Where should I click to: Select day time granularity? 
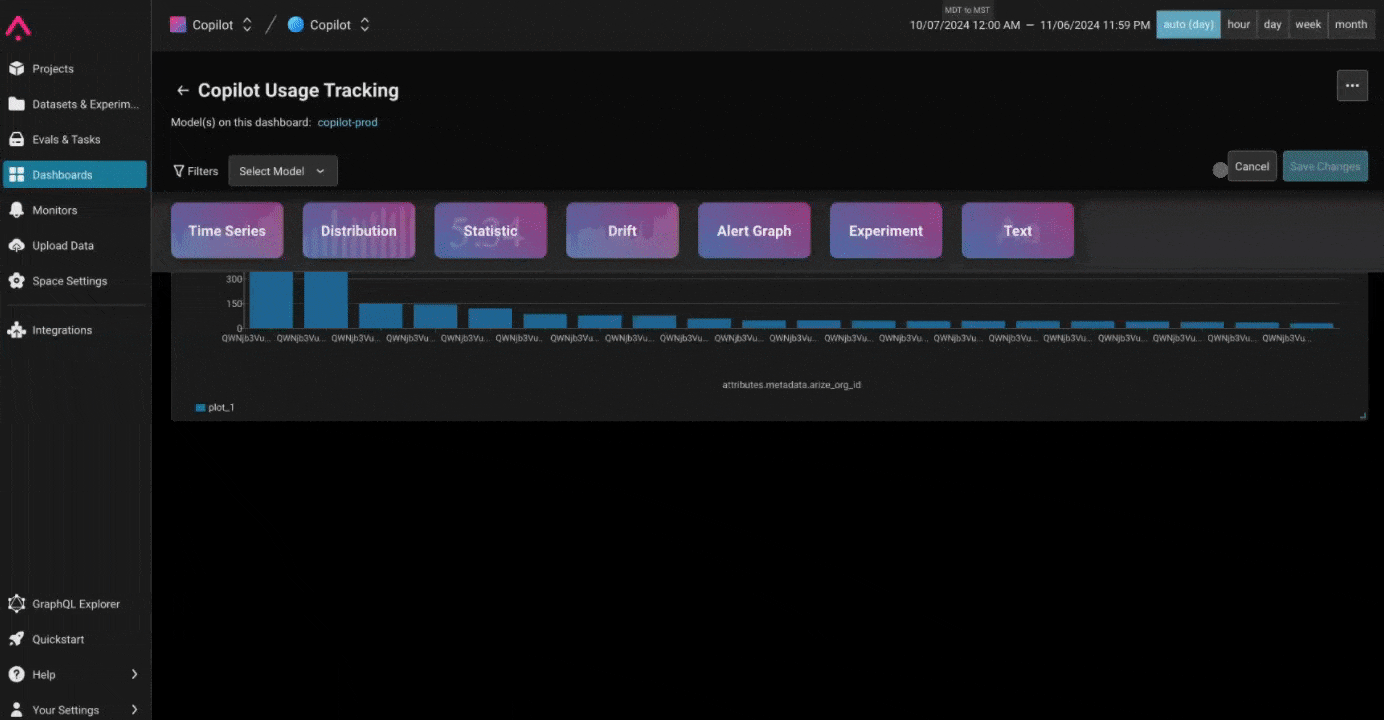[1272, 25]
